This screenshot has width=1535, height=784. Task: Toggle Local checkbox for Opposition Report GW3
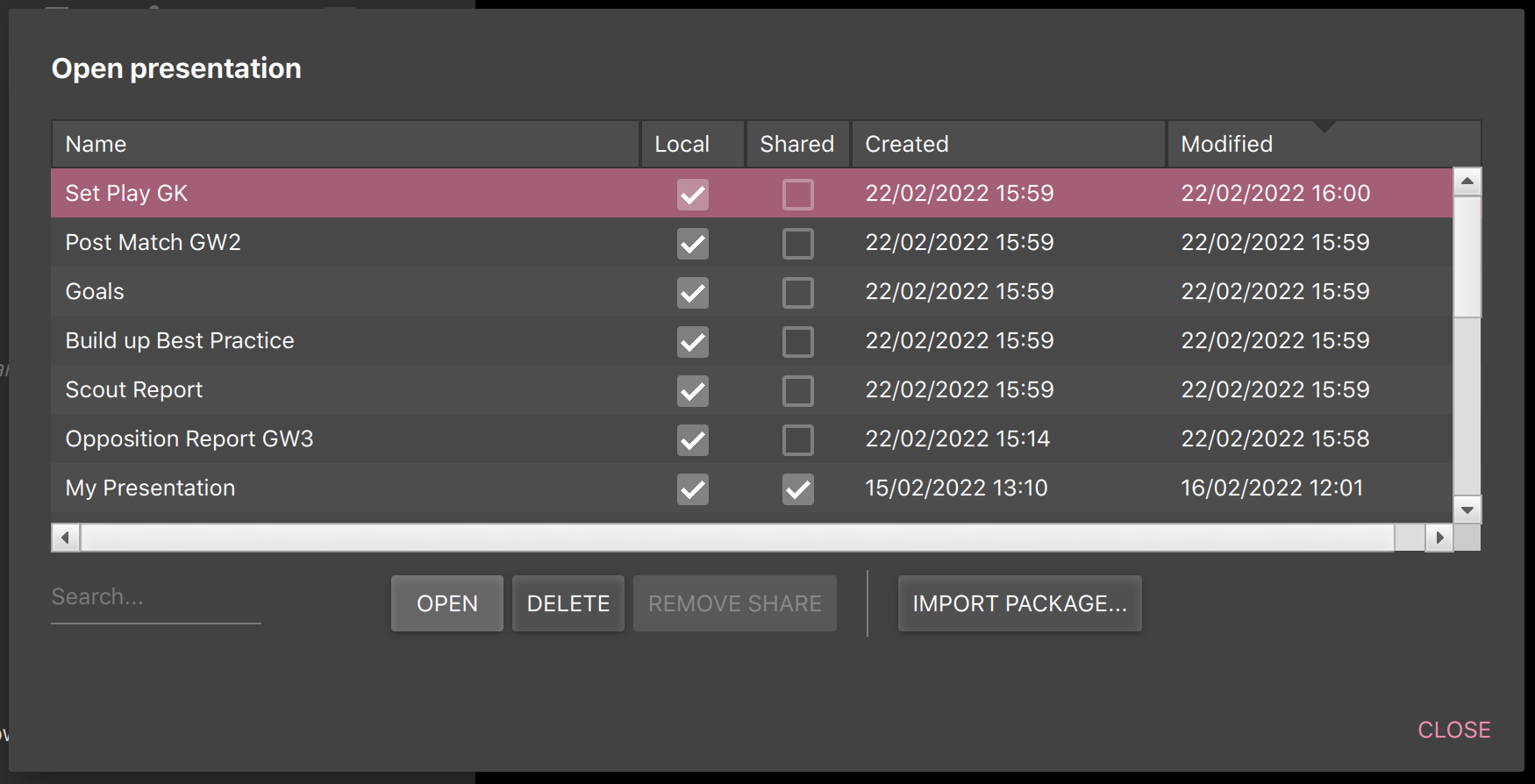pos(693,439)
